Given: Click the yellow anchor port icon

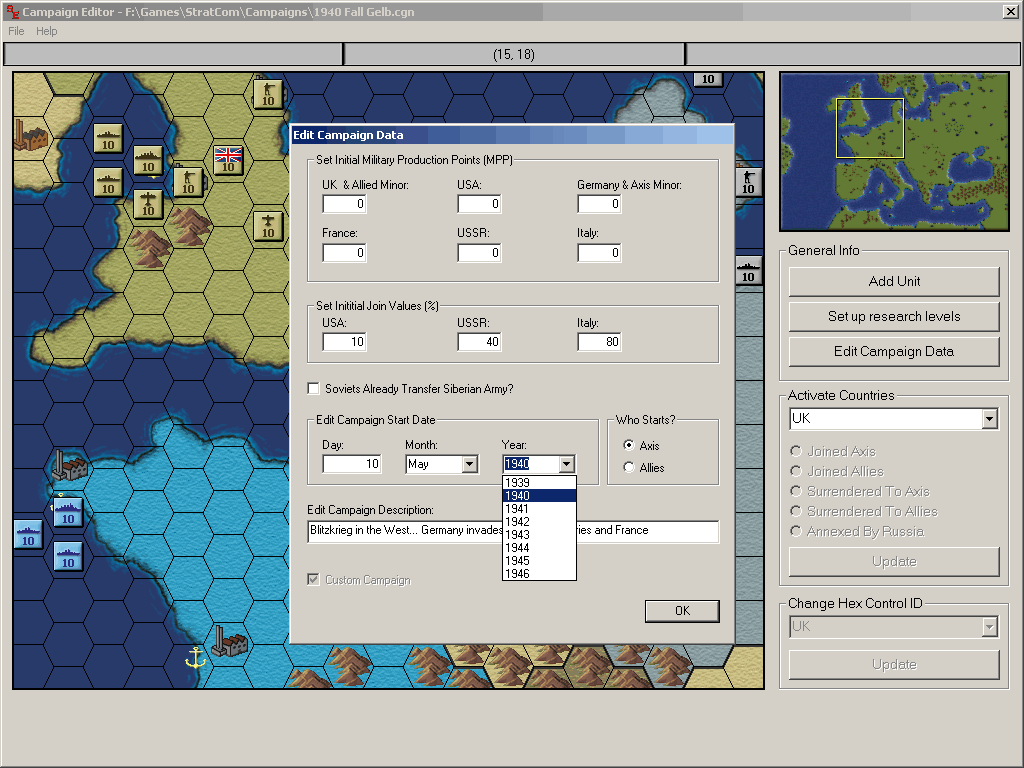Looking at the screenshot, I should point(195,657).
